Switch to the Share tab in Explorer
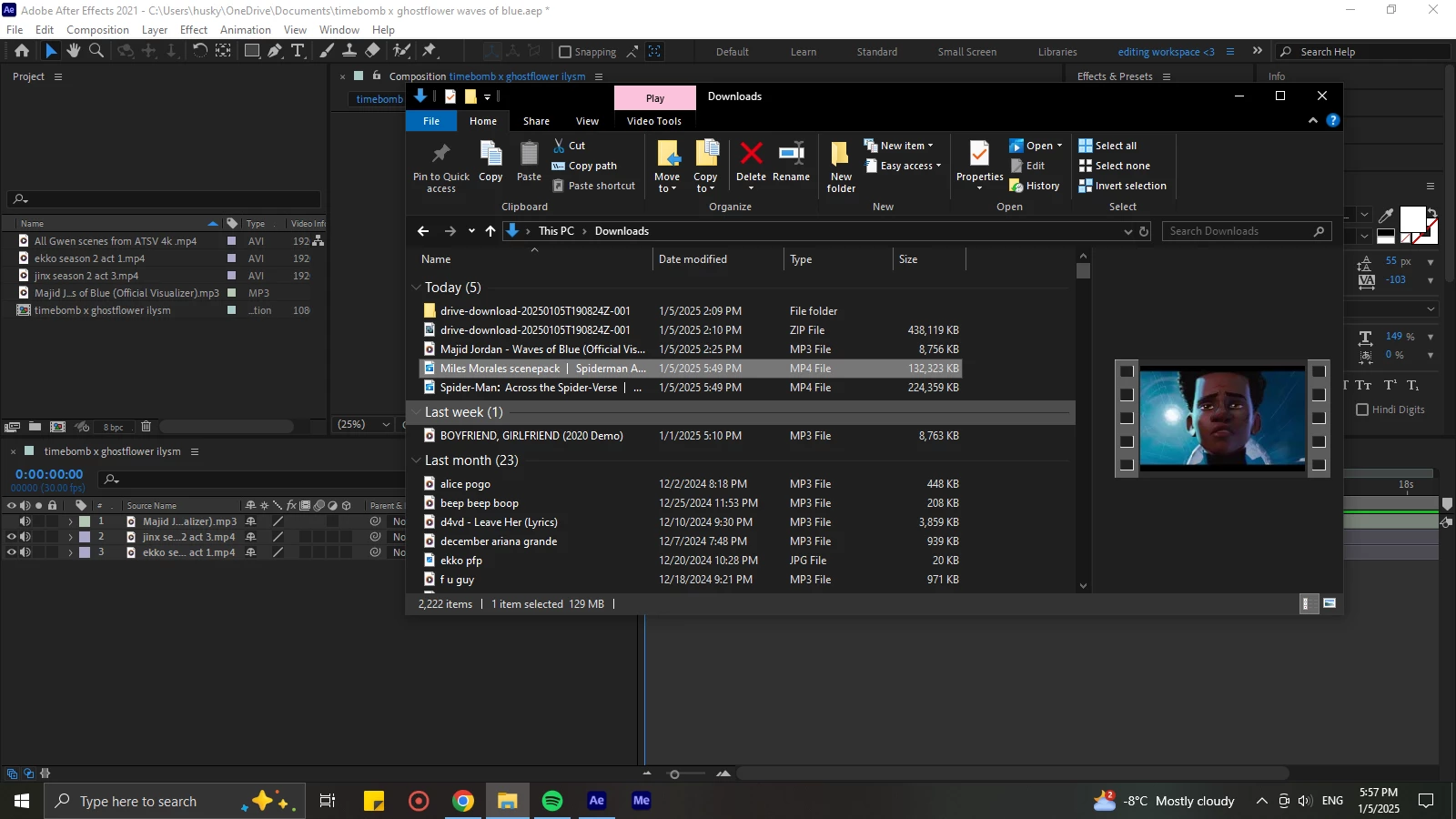 click(536, 121)
